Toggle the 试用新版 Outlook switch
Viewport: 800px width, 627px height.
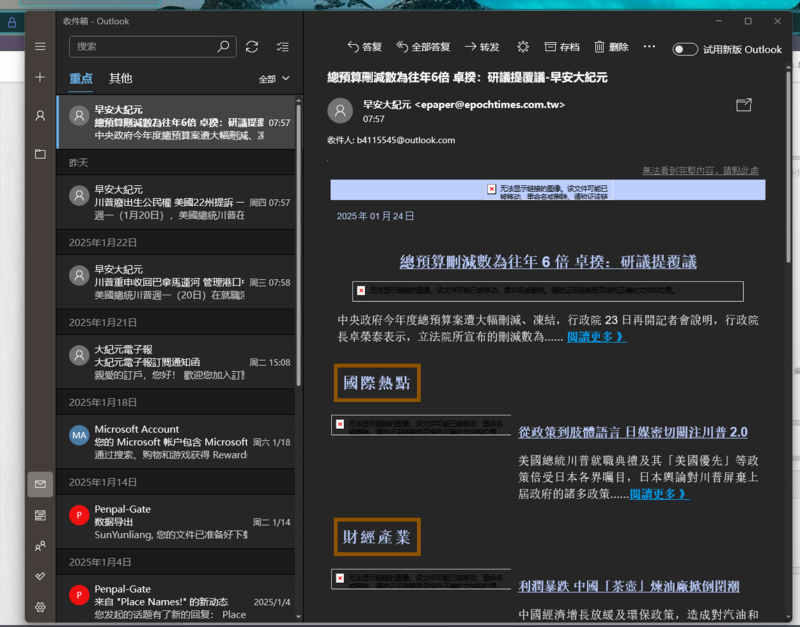[685, 49]
